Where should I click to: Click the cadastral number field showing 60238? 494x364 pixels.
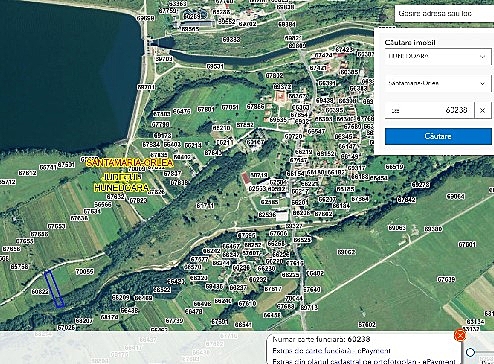click(x=429, y=110)
